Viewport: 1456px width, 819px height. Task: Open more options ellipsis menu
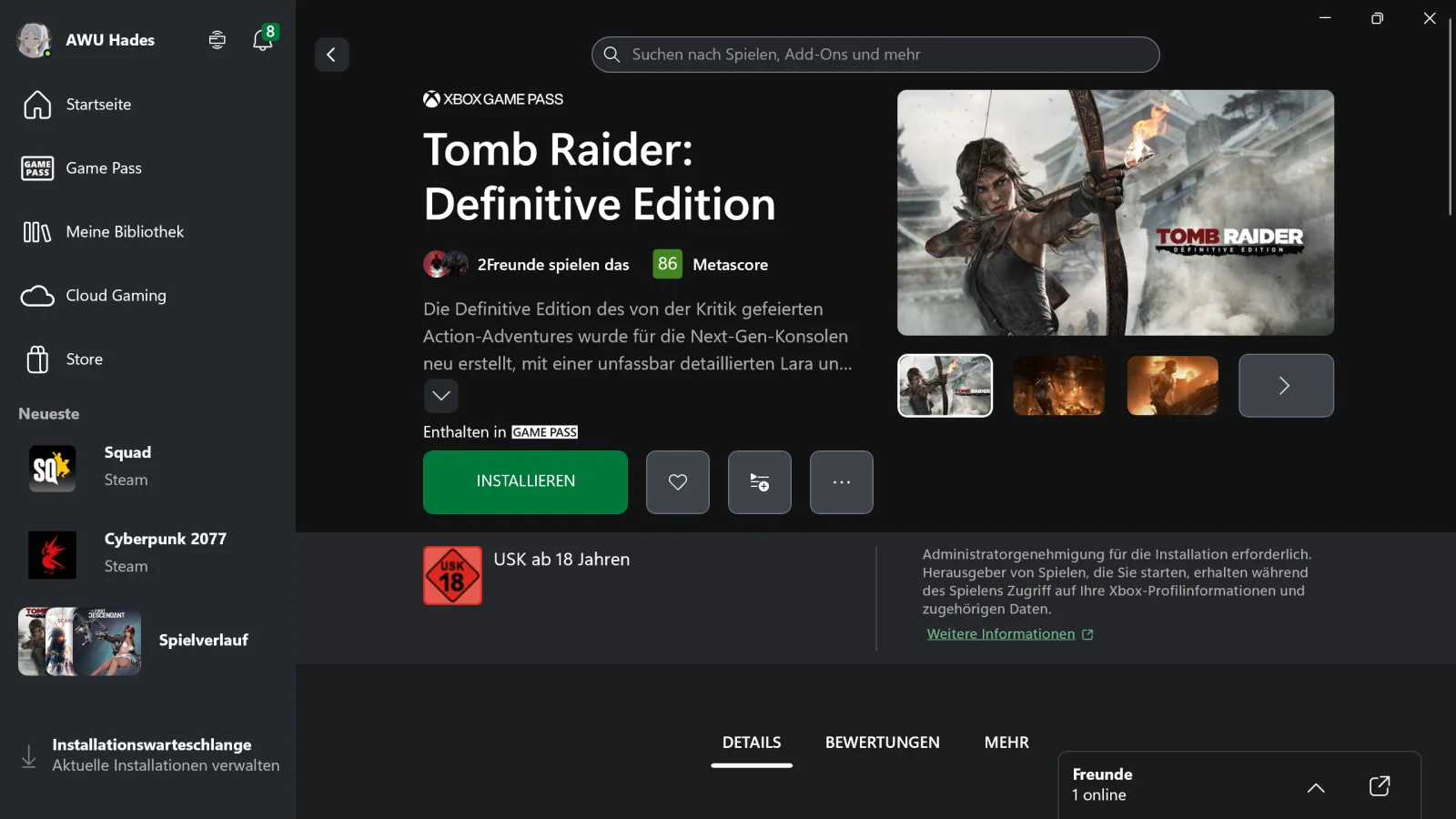(842, 482)
